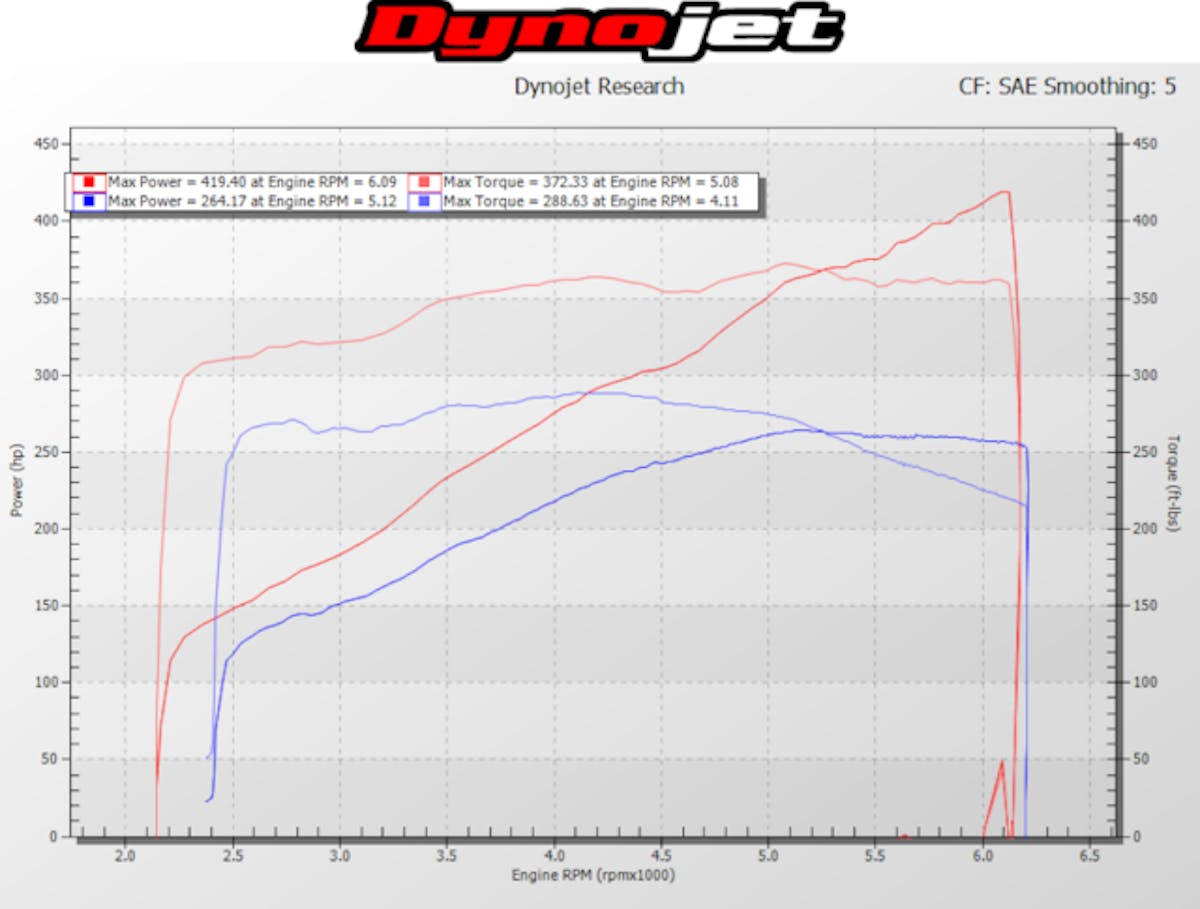The width and height of the screenshot is (1200, 909).
Task: Open the Power (hp) axis options
Action: point(16,487)
